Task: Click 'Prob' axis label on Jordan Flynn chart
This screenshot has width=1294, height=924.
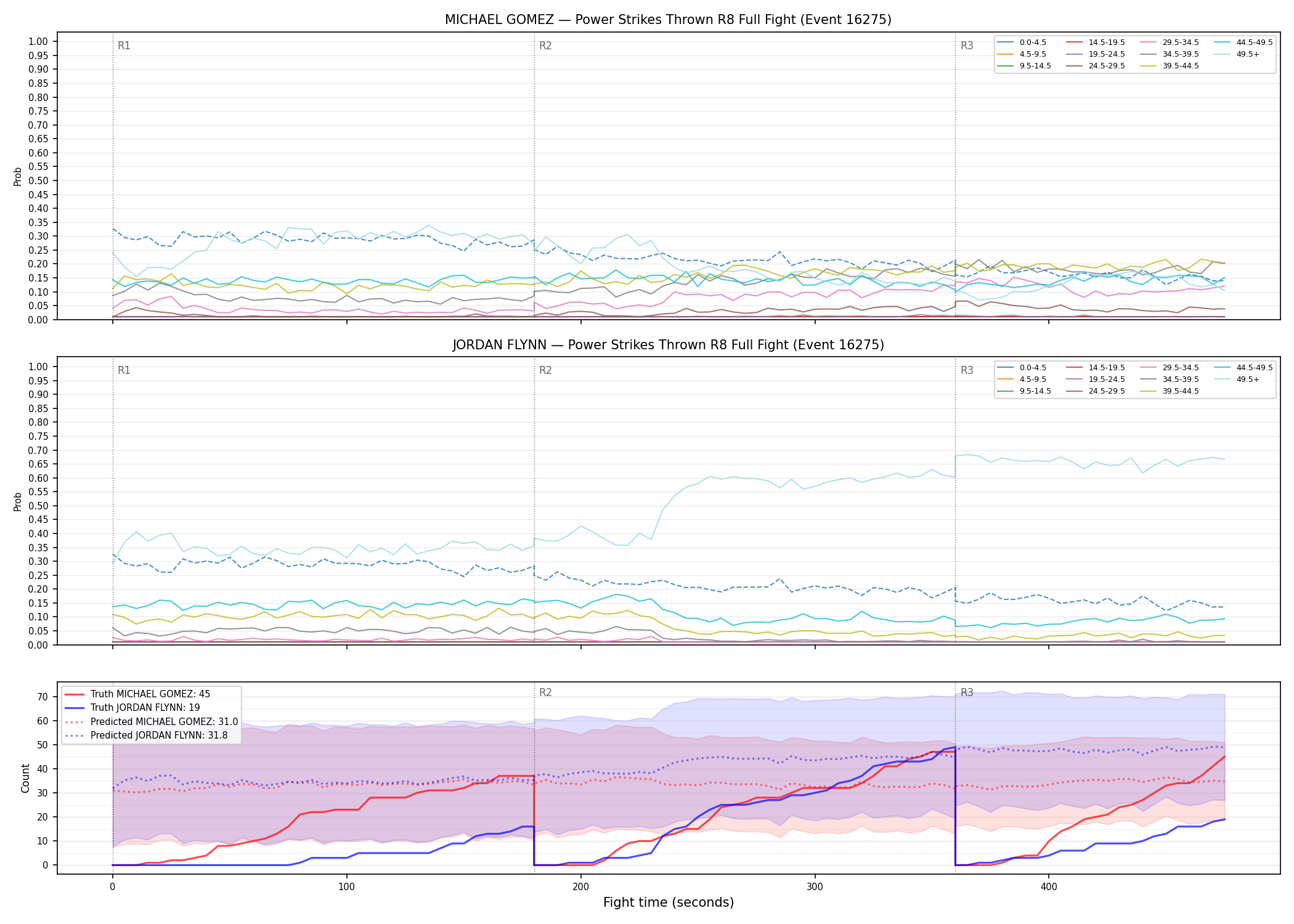Action: click(18, 501)
